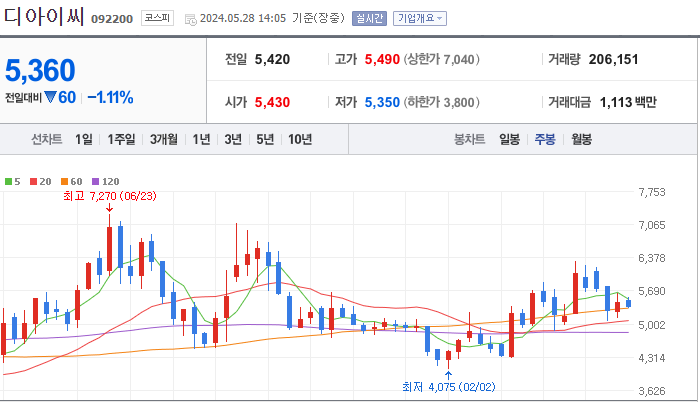Viewport: 700px width, 402px height.
Task: Switch to the 월봉 candle chart
Action: point(581,139)
